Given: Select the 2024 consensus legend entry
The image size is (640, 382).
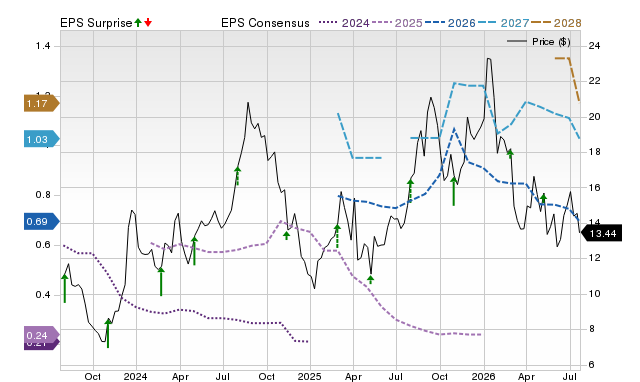Looking at the screenshot, I should pos(344,23).
